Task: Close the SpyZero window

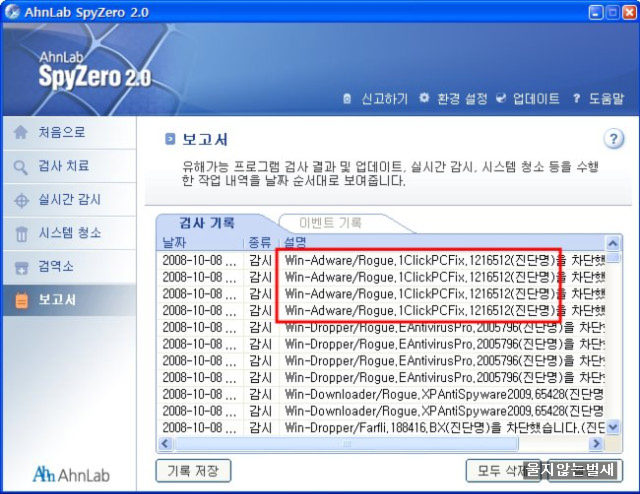Action: (628, 12)
